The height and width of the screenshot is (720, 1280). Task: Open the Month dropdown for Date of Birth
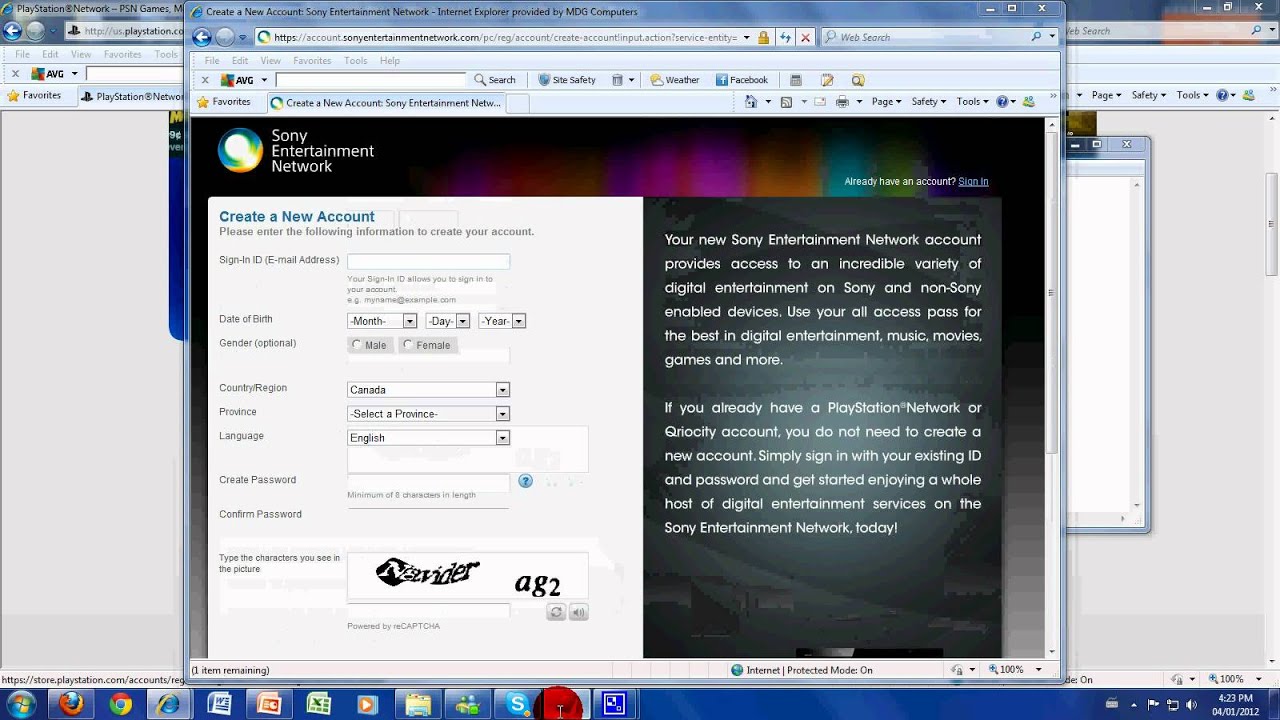382,321
